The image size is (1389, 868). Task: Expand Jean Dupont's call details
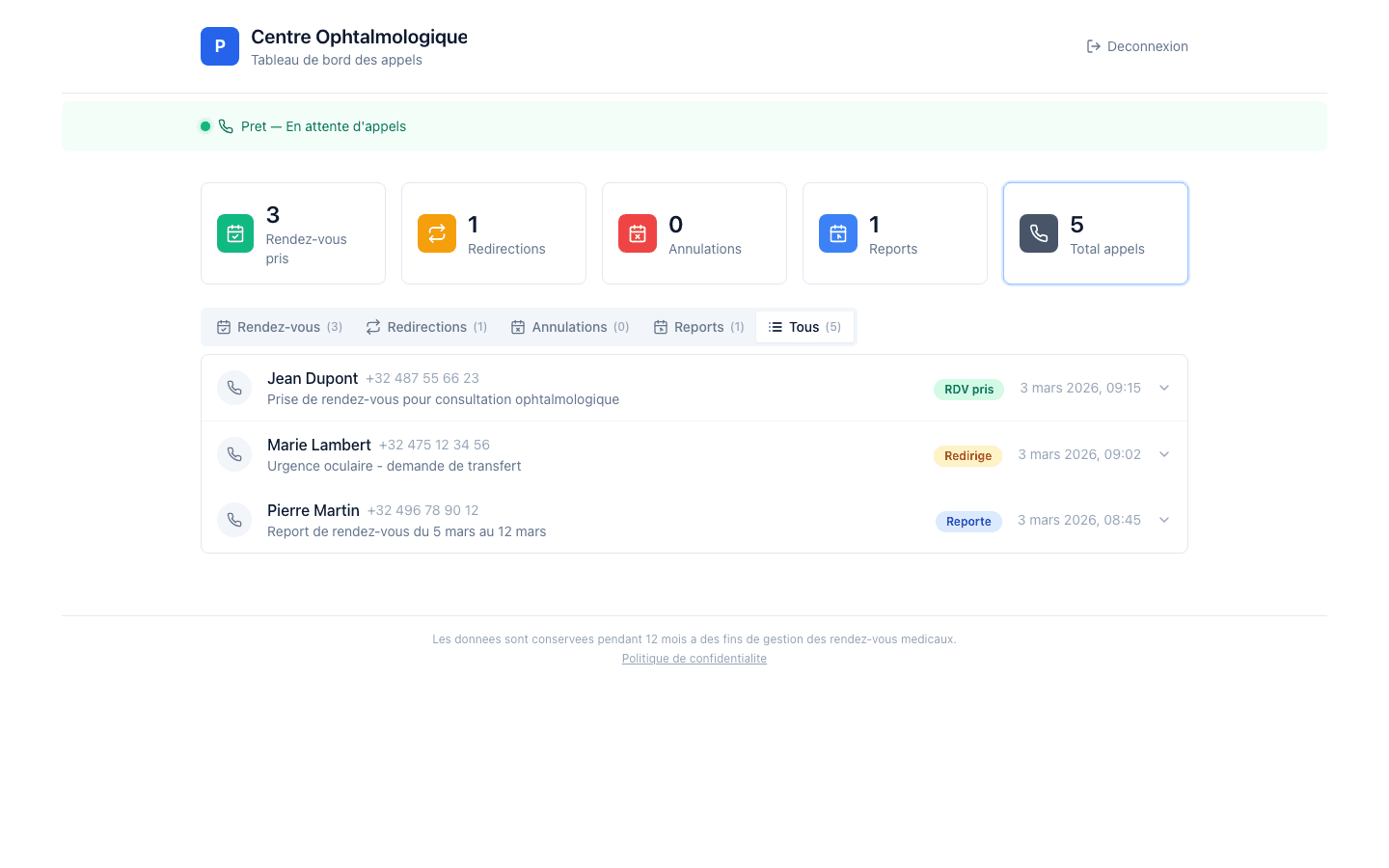tap(1163, 388)
